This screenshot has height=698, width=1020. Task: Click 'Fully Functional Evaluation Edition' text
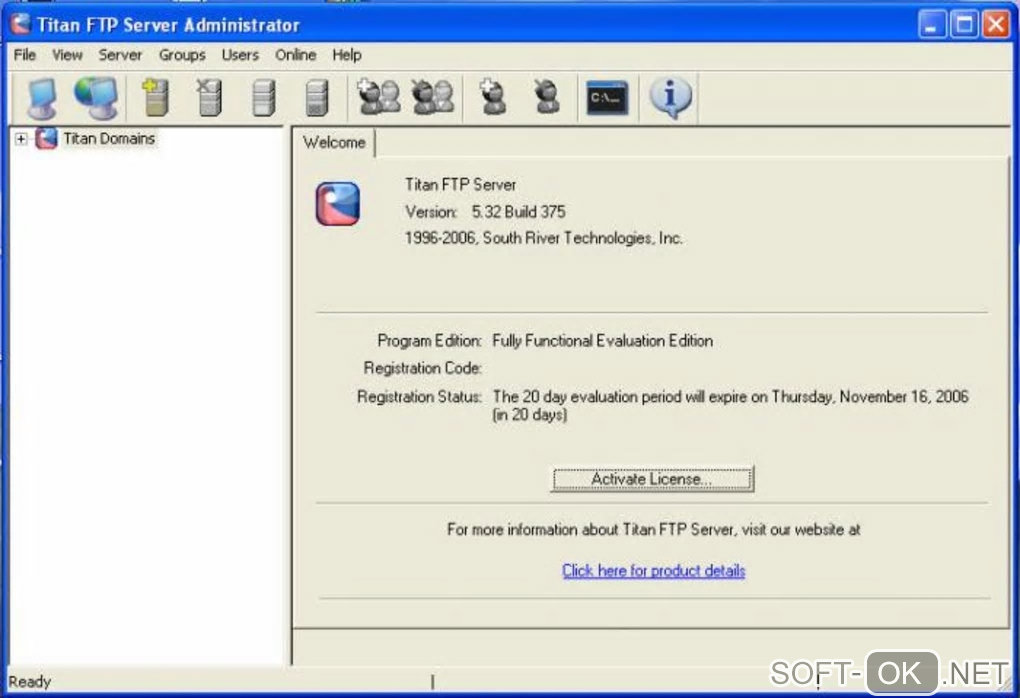[602, 341]
